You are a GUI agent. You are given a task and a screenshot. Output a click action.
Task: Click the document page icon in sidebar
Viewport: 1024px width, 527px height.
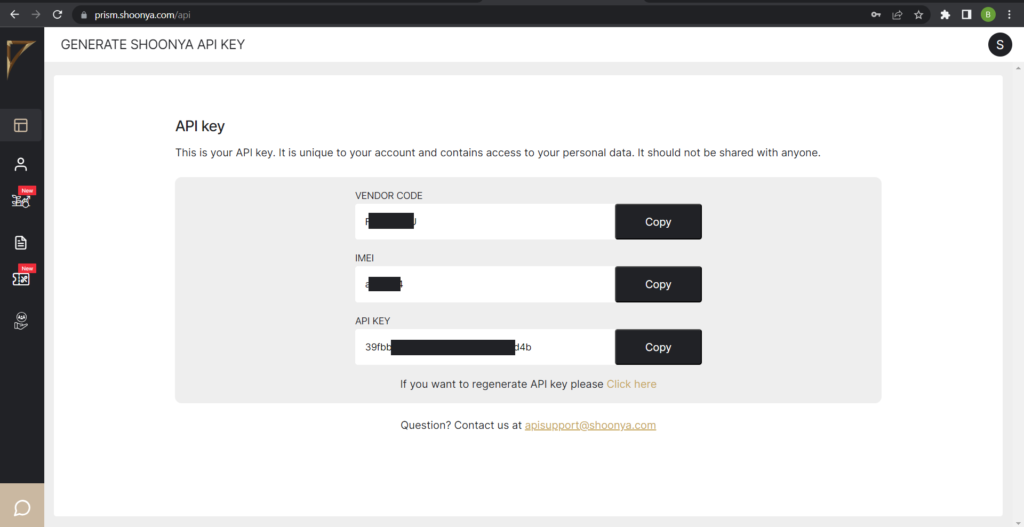click(x=21, y=242)
